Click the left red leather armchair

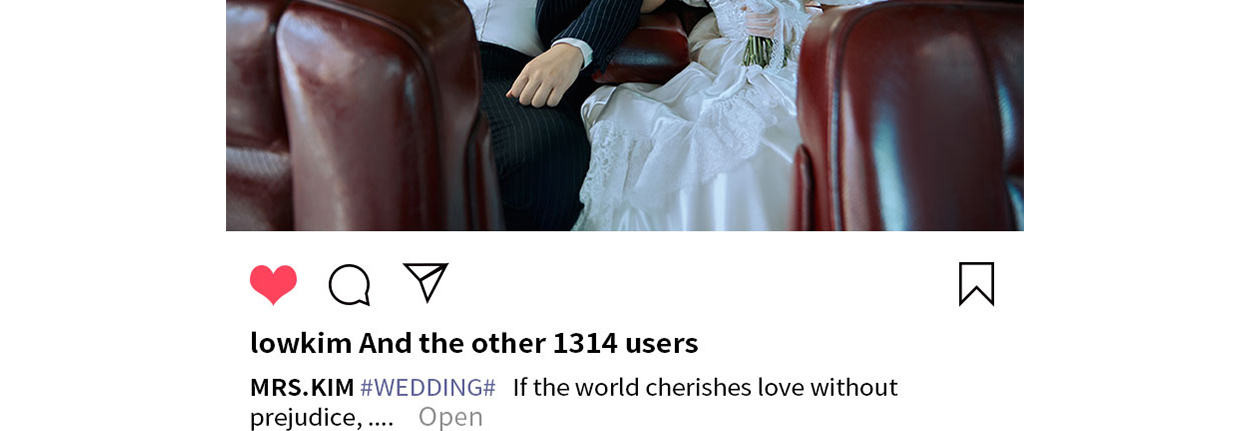[360, 115]
